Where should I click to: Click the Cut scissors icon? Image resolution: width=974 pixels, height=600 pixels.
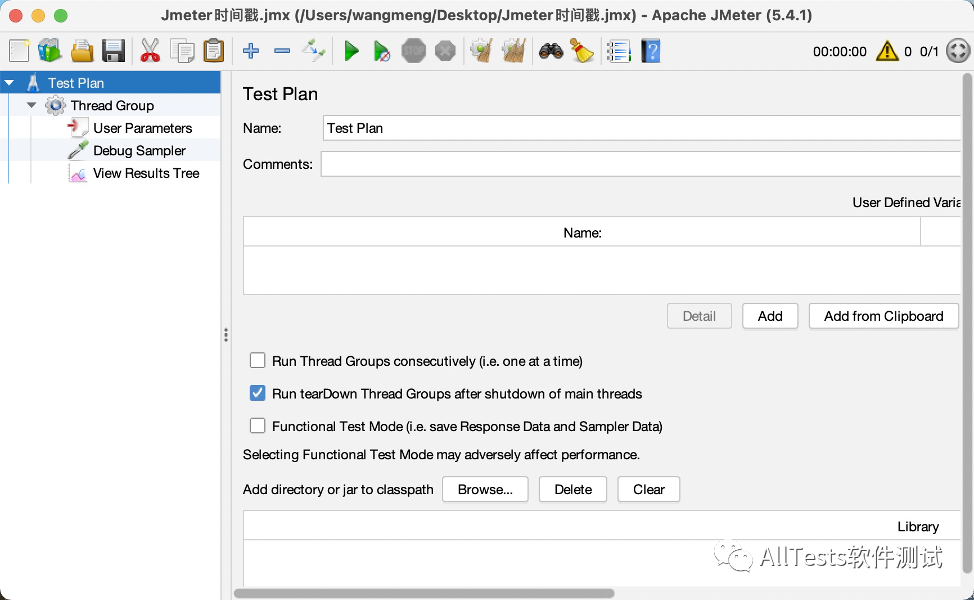click(x=150, y=51)
